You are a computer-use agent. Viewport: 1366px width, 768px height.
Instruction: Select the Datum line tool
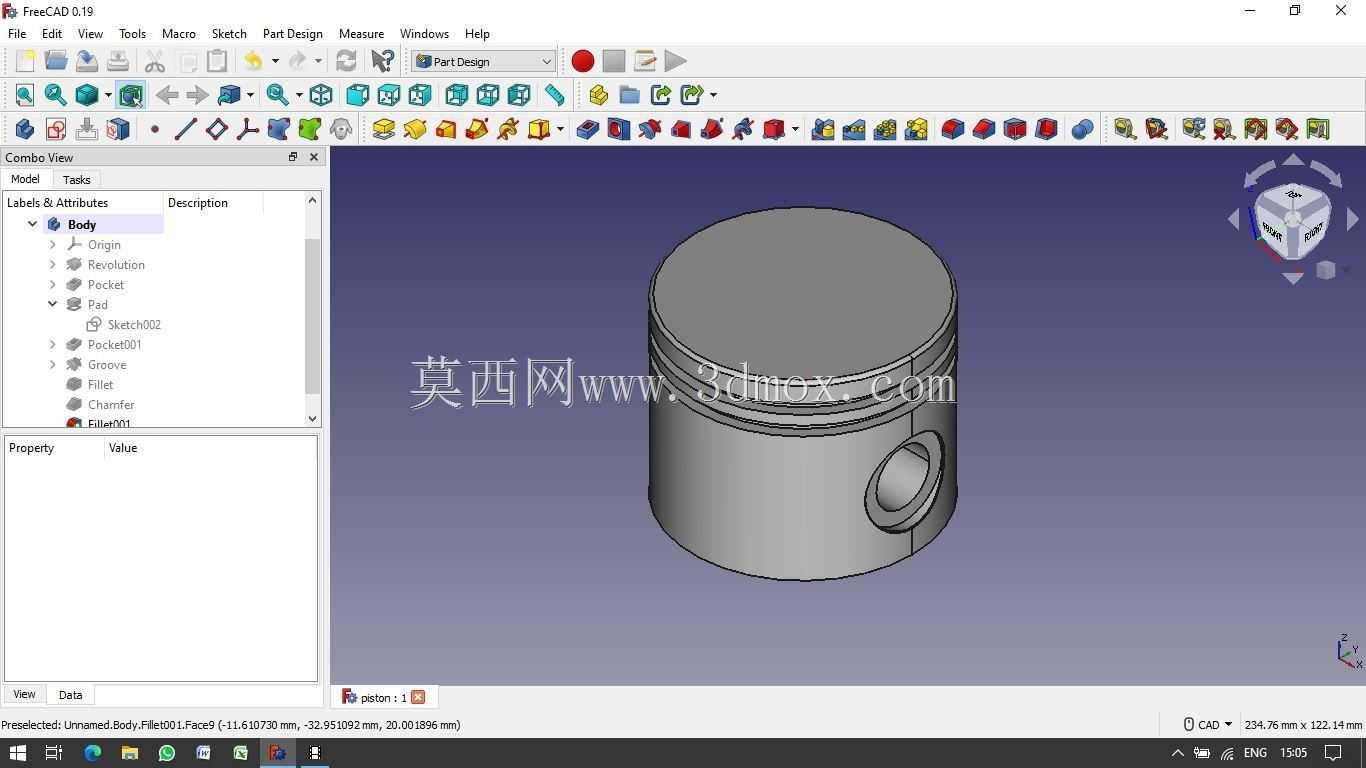tap(185, 129)
